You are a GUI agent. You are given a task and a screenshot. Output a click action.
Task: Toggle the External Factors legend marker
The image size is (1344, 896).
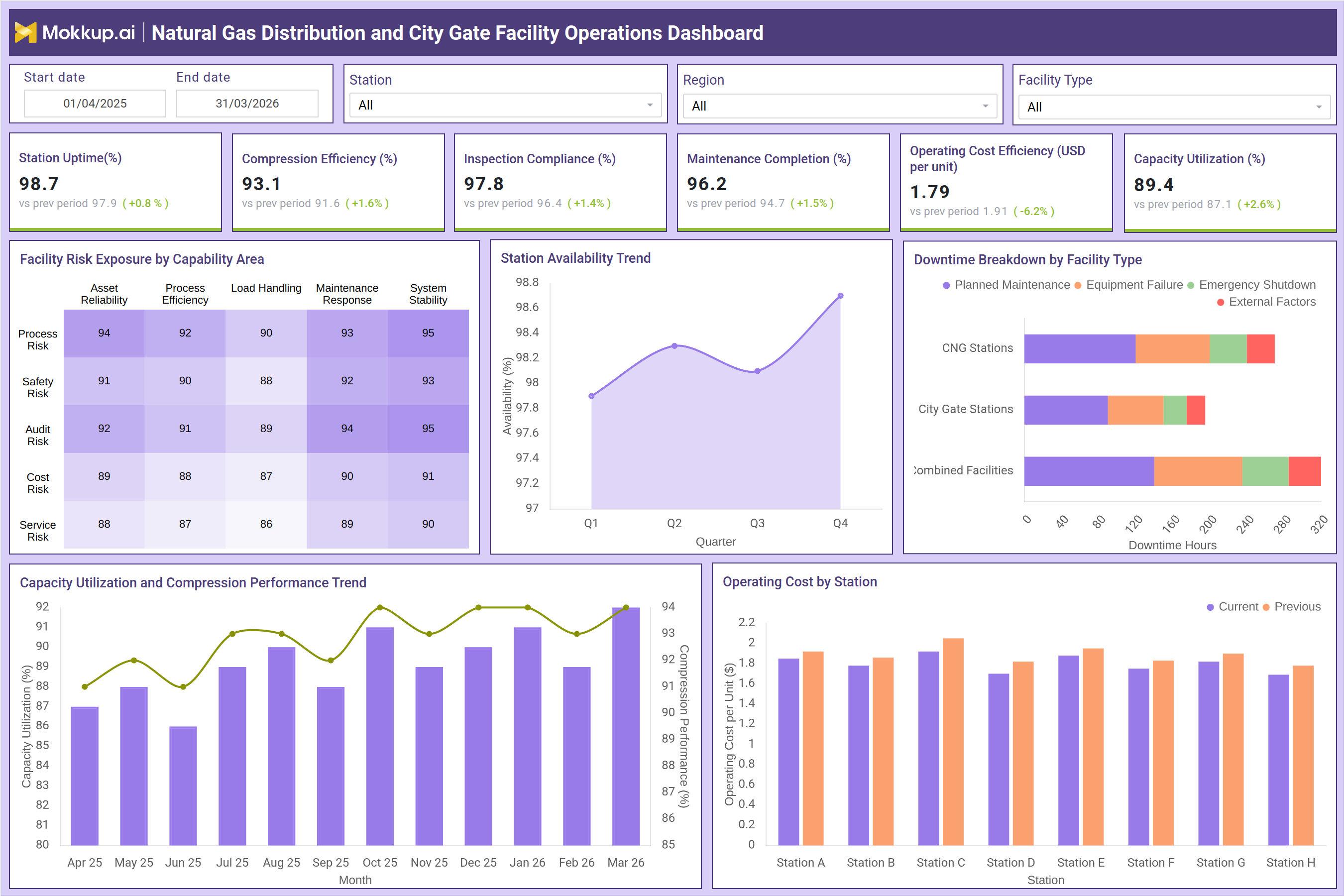click(x=1221, y=302)
